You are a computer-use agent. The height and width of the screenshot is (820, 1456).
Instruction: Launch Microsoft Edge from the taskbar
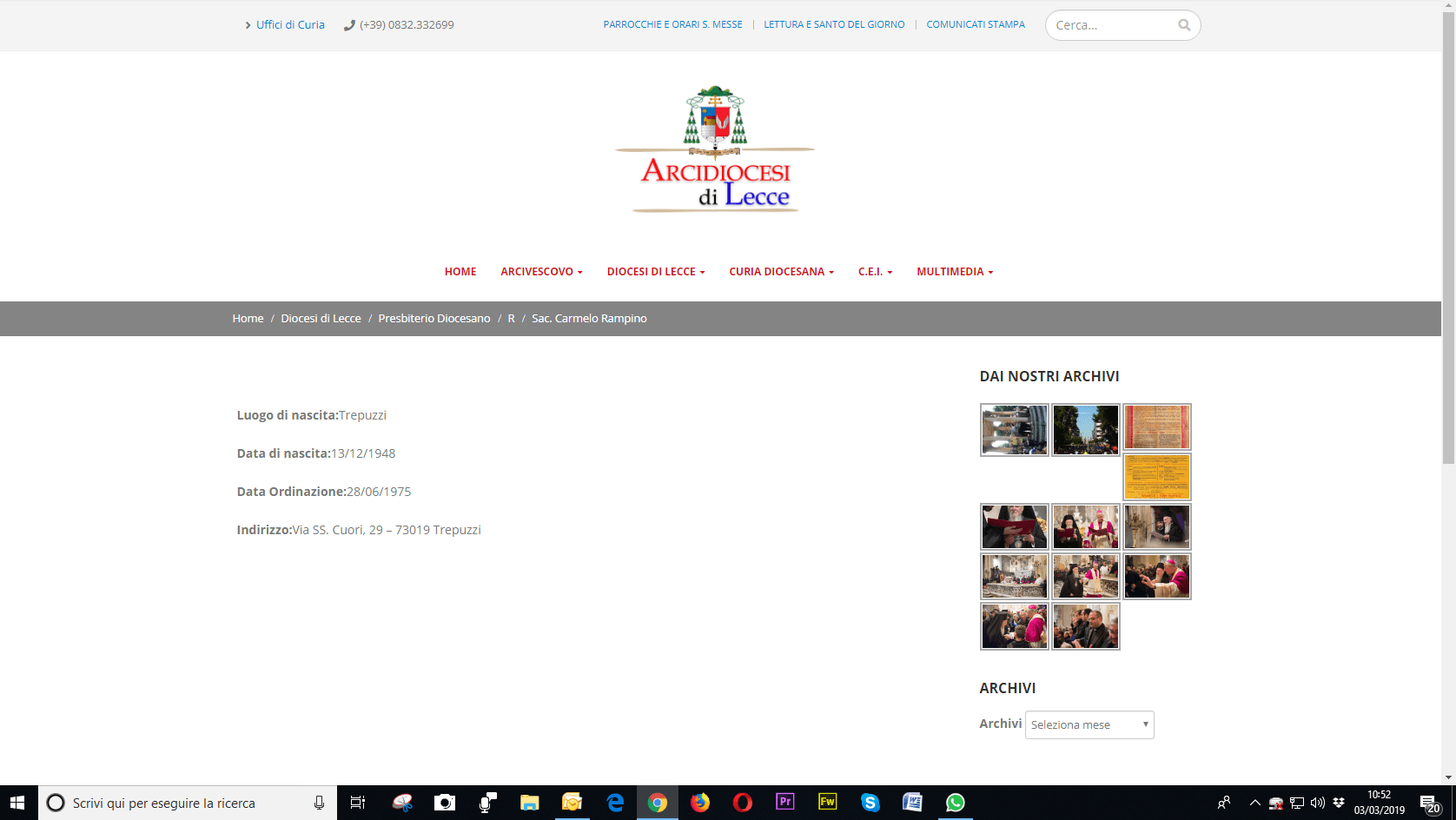pos(615,803)
